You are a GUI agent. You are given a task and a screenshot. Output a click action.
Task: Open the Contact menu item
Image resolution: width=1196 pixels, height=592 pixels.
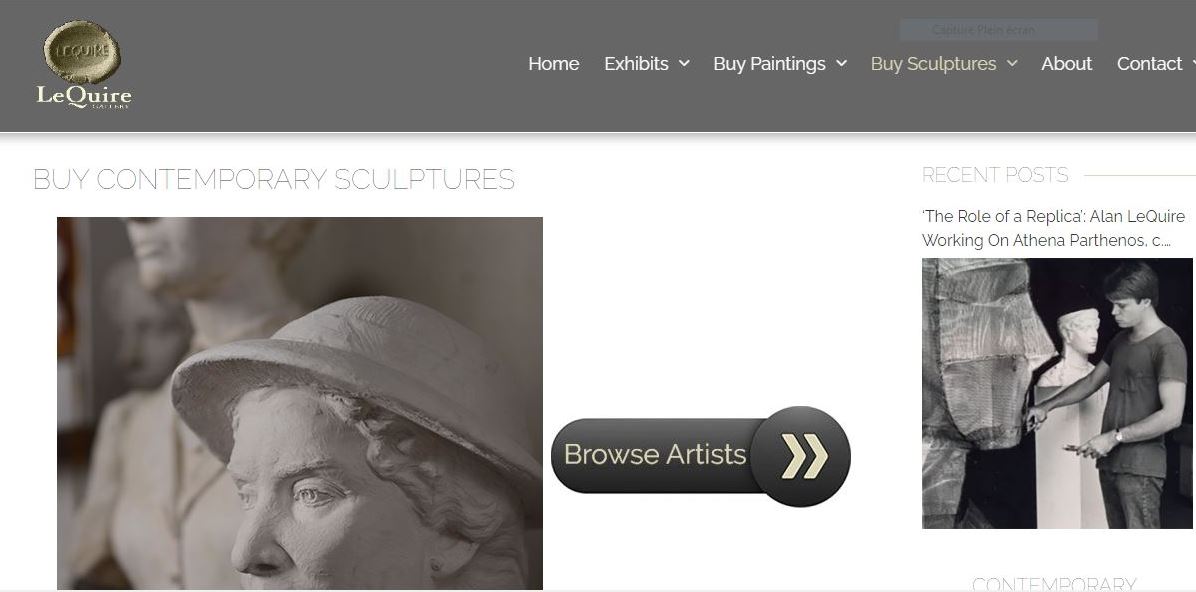tap(1149, 63)
